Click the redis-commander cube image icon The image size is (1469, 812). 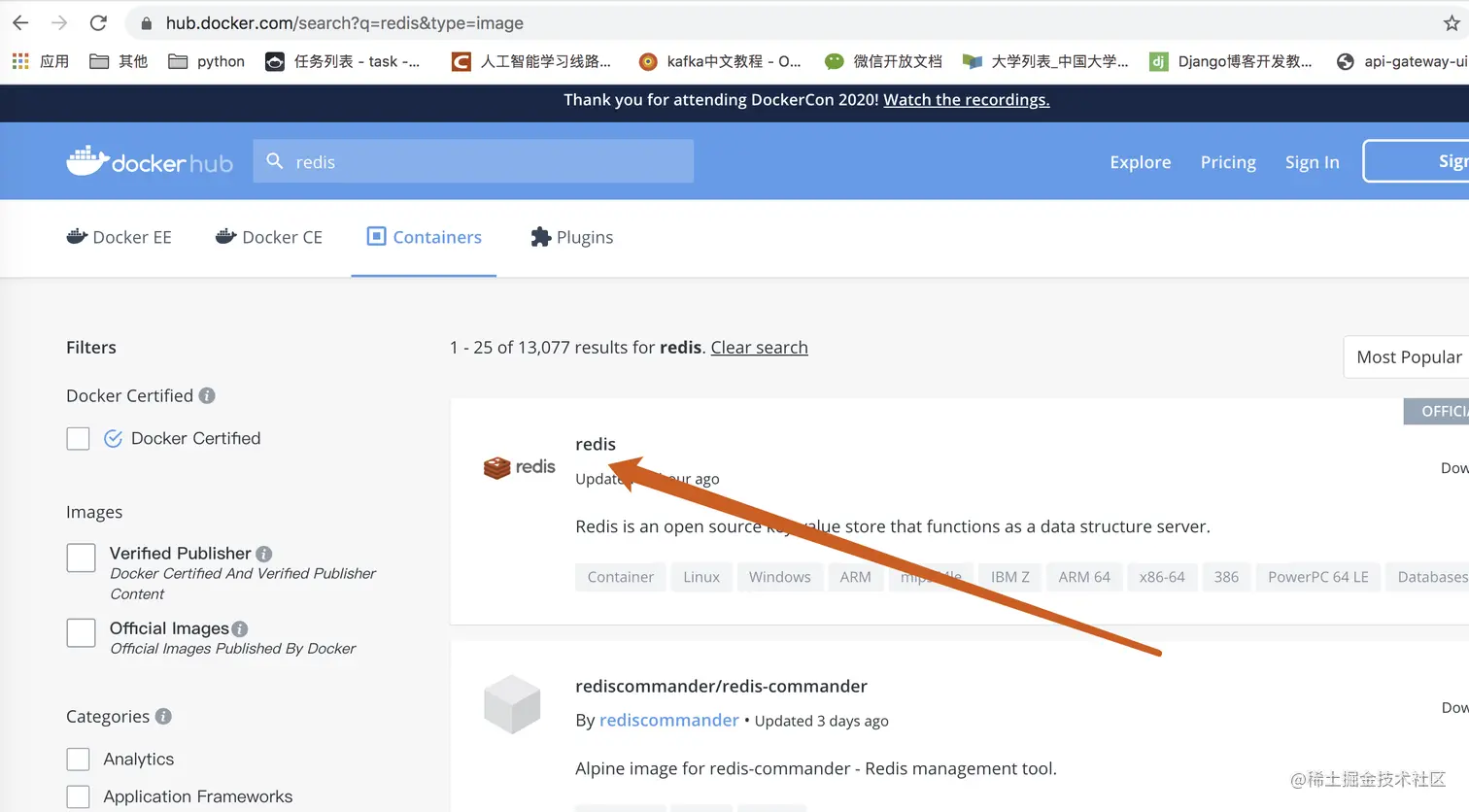pos(512,704)
